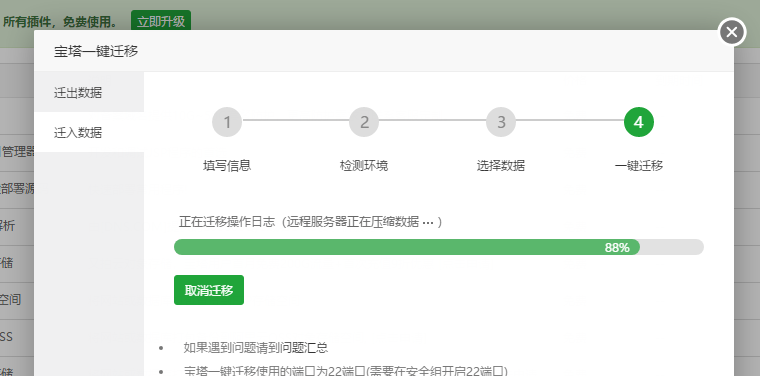Click the 一键迁移 step label
Screen dimensions: 760x376
click(x=639, y=166)
